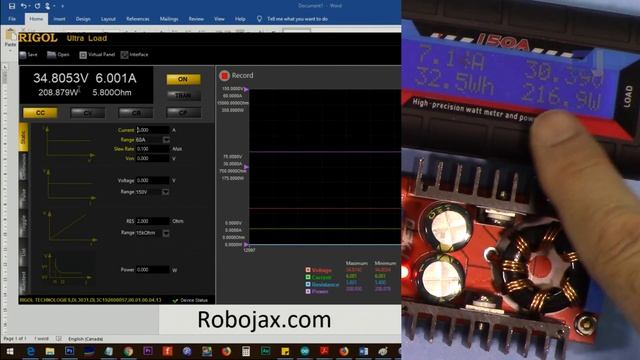The image size is (640, 360).
Task: Open File Explorer from the taskbar
Action: (50, 351)
